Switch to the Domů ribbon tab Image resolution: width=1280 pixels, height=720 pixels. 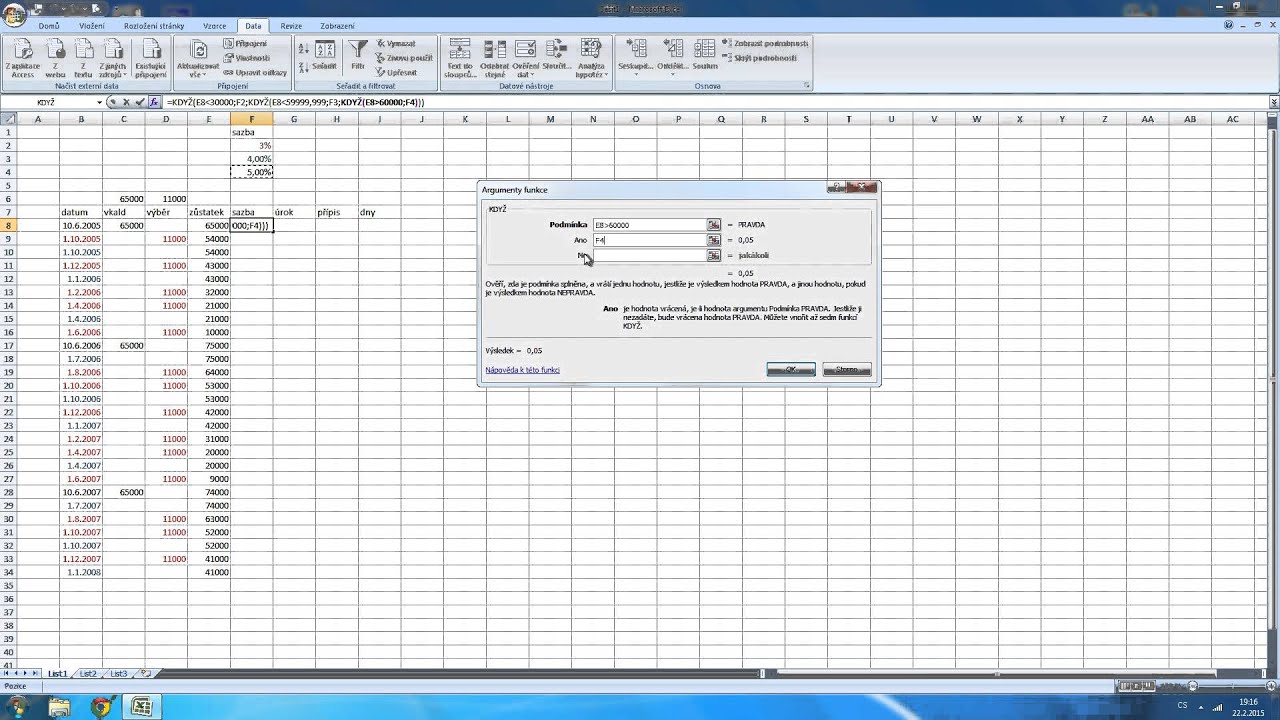click(49, 26)
